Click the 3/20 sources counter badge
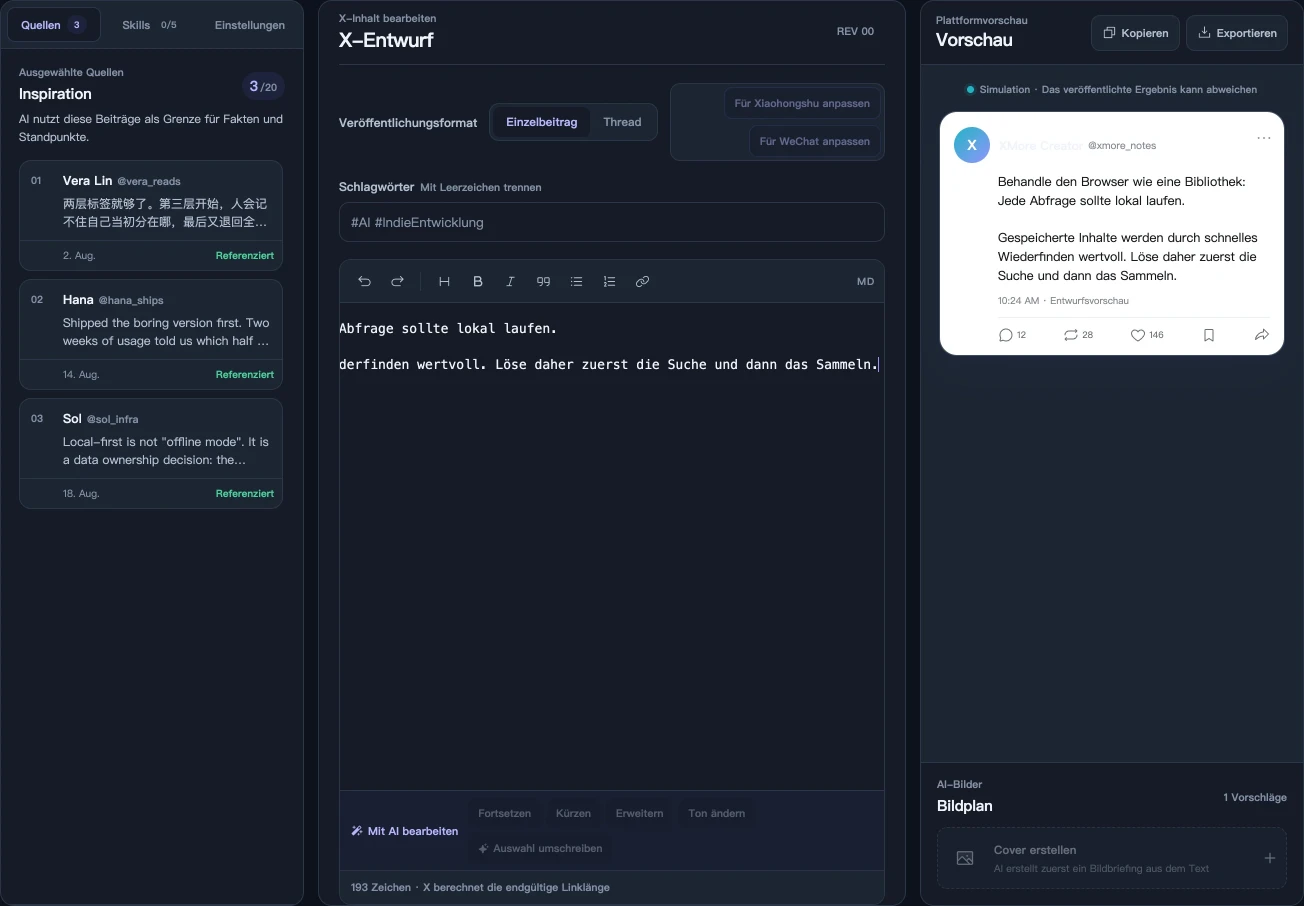 (263, 87)
